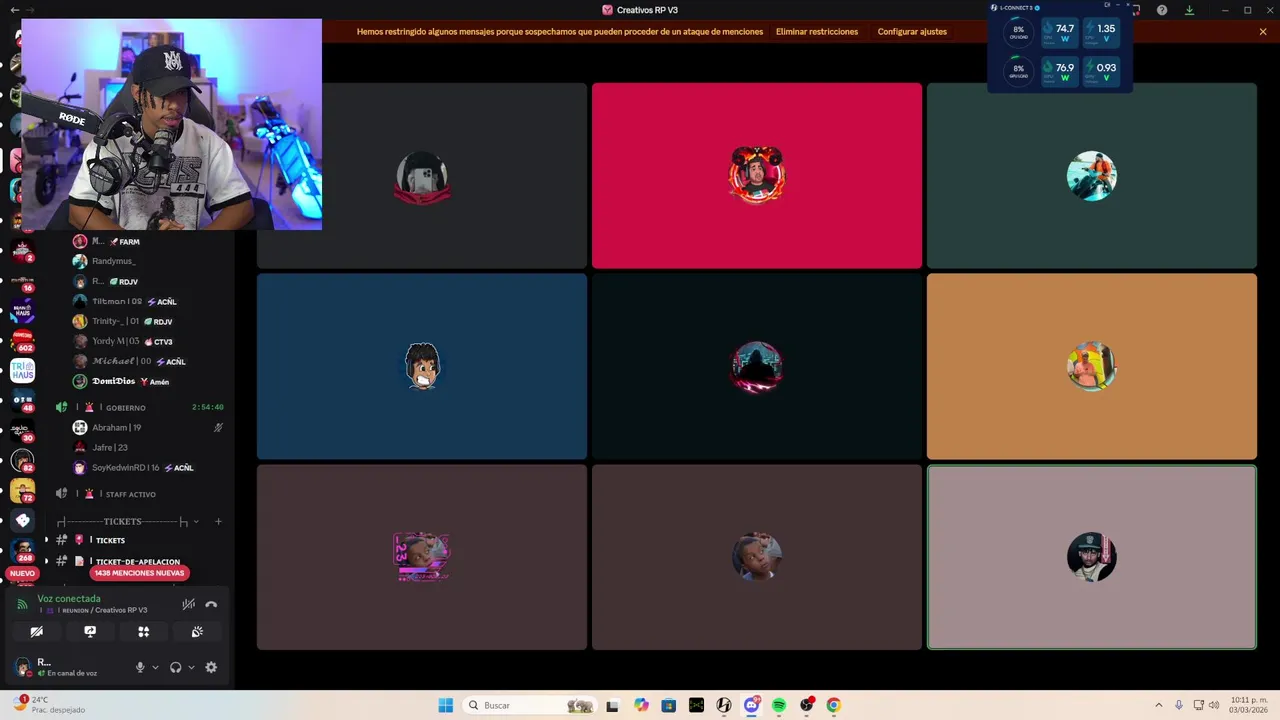Open Copilot from the taskbar

coord(641,705)
